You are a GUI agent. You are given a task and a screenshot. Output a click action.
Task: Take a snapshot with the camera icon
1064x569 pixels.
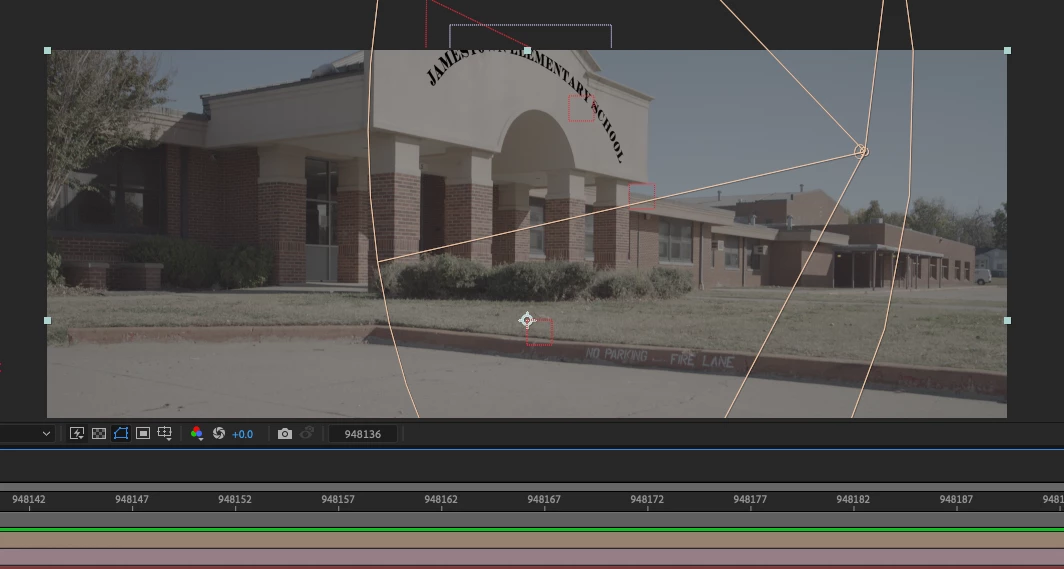tap(285, 433)
